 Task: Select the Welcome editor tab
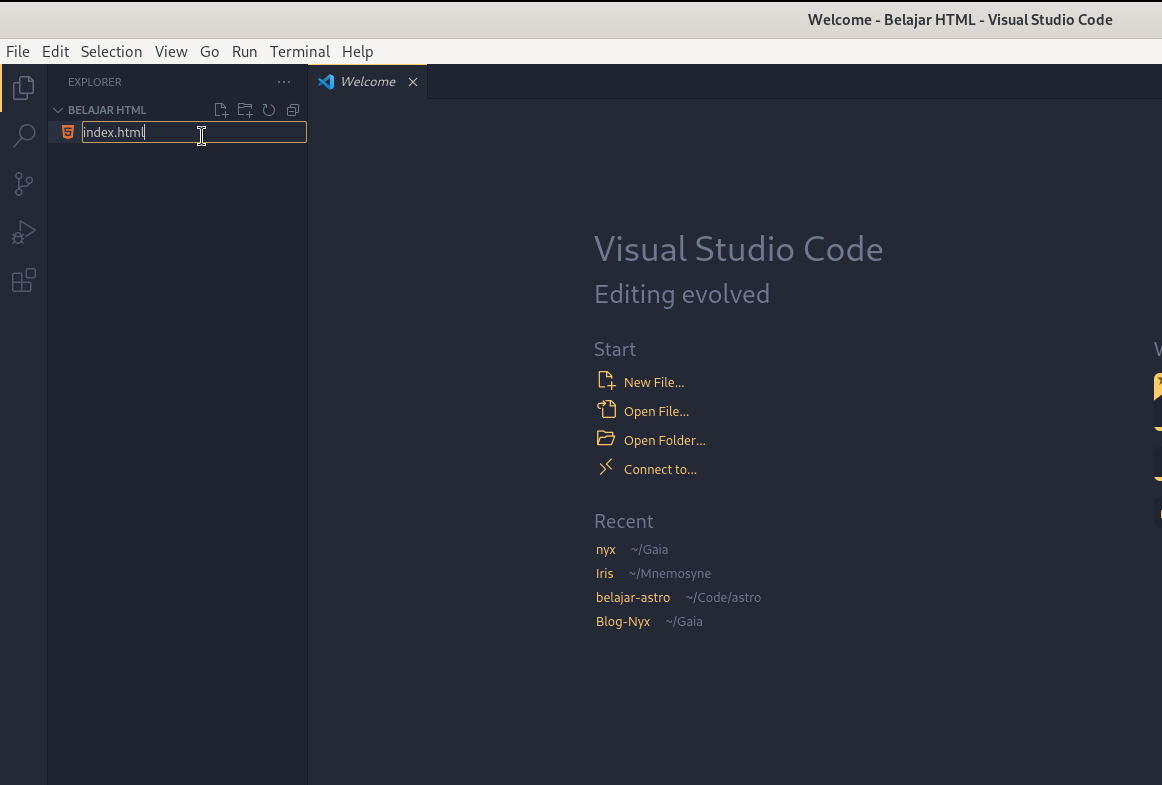click(x=368, y=82)
